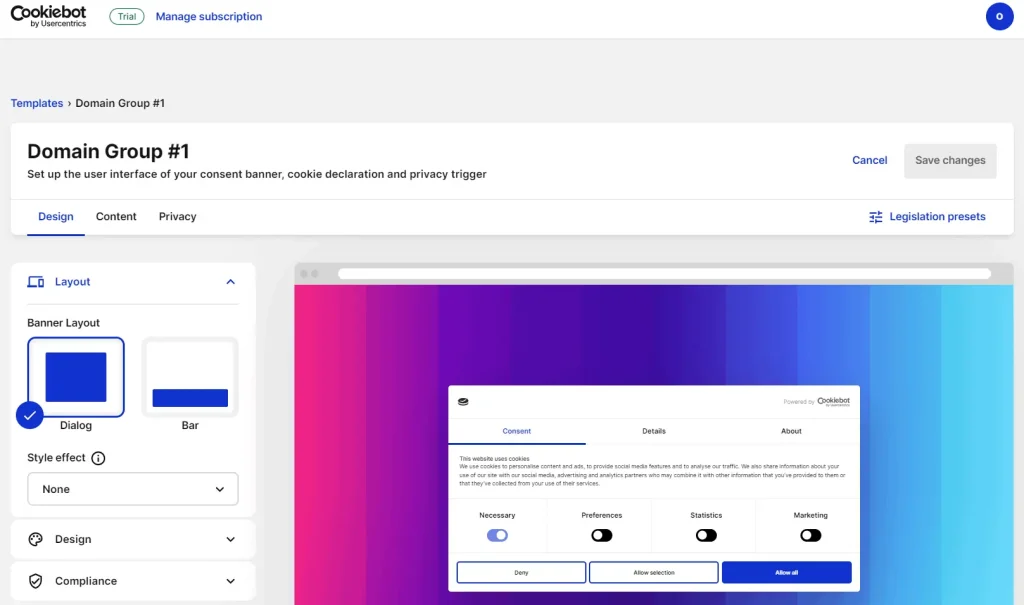
Task: Open the user account avatar
Action: tap(999, 17)
